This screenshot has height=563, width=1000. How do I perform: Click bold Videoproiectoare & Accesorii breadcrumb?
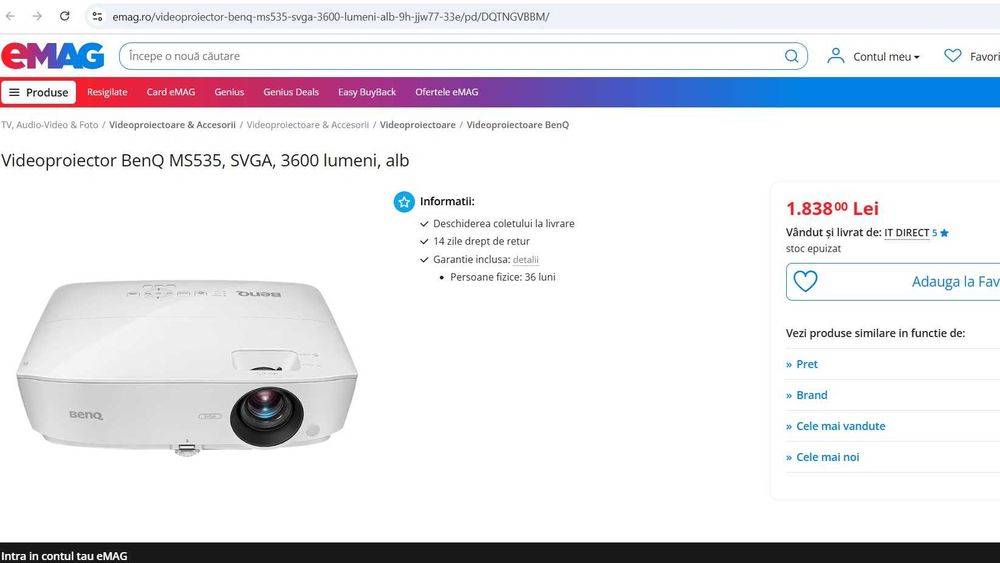(172, 125)
